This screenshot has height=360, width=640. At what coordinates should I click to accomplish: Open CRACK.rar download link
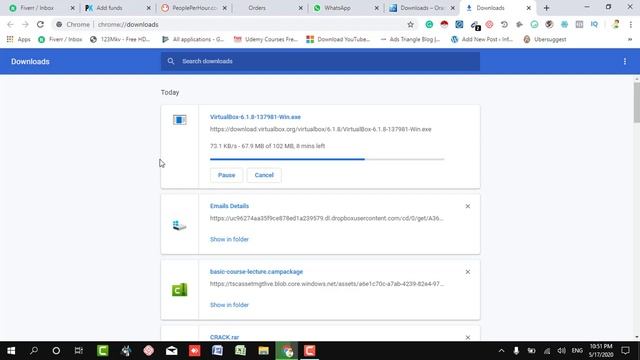pos(224,337)
